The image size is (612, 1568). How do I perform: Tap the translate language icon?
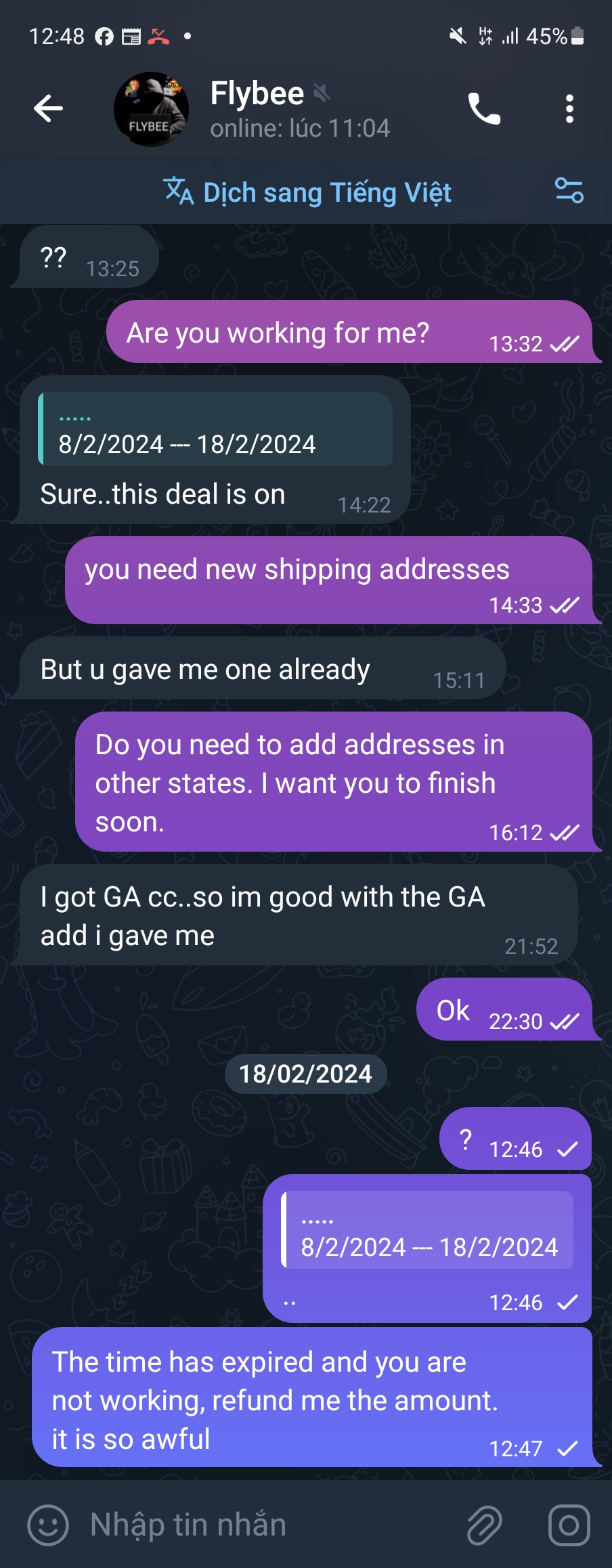tap(178, 191)
